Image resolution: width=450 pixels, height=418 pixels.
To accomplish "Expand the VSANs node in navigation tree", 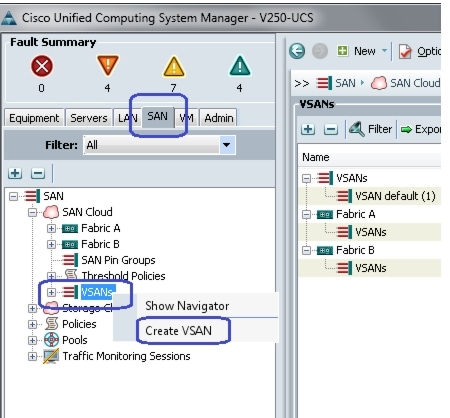I will (x=51, y=292).
